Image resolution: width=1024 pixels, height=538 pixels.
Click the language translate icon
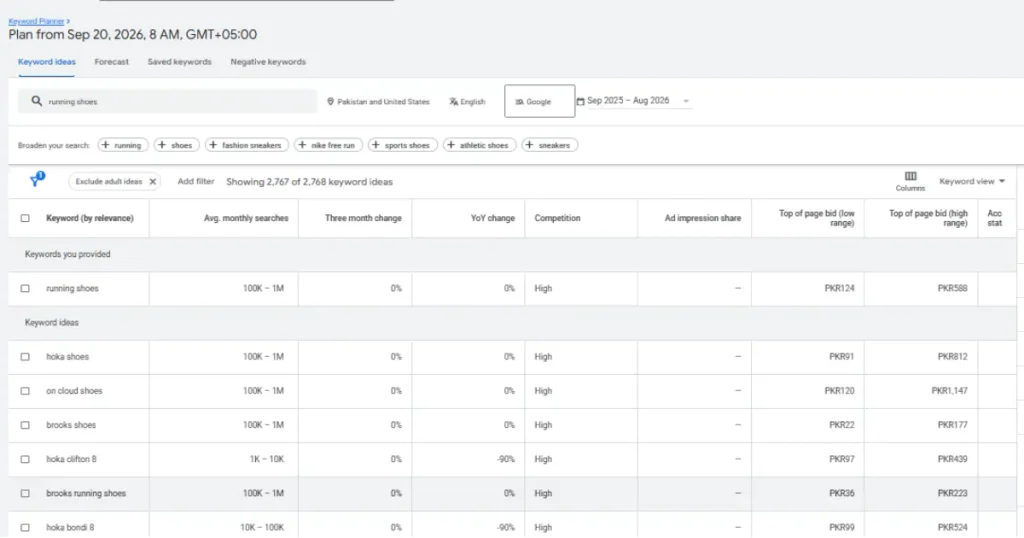pos(453,102)
